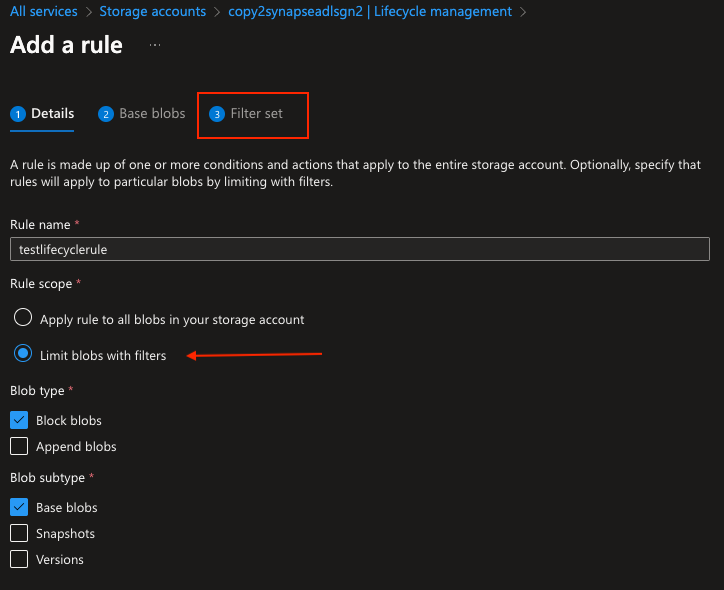The image size is (724, 590).
Task: Enable the Snapshots checkbox
Action: click(x=19, y=533)
